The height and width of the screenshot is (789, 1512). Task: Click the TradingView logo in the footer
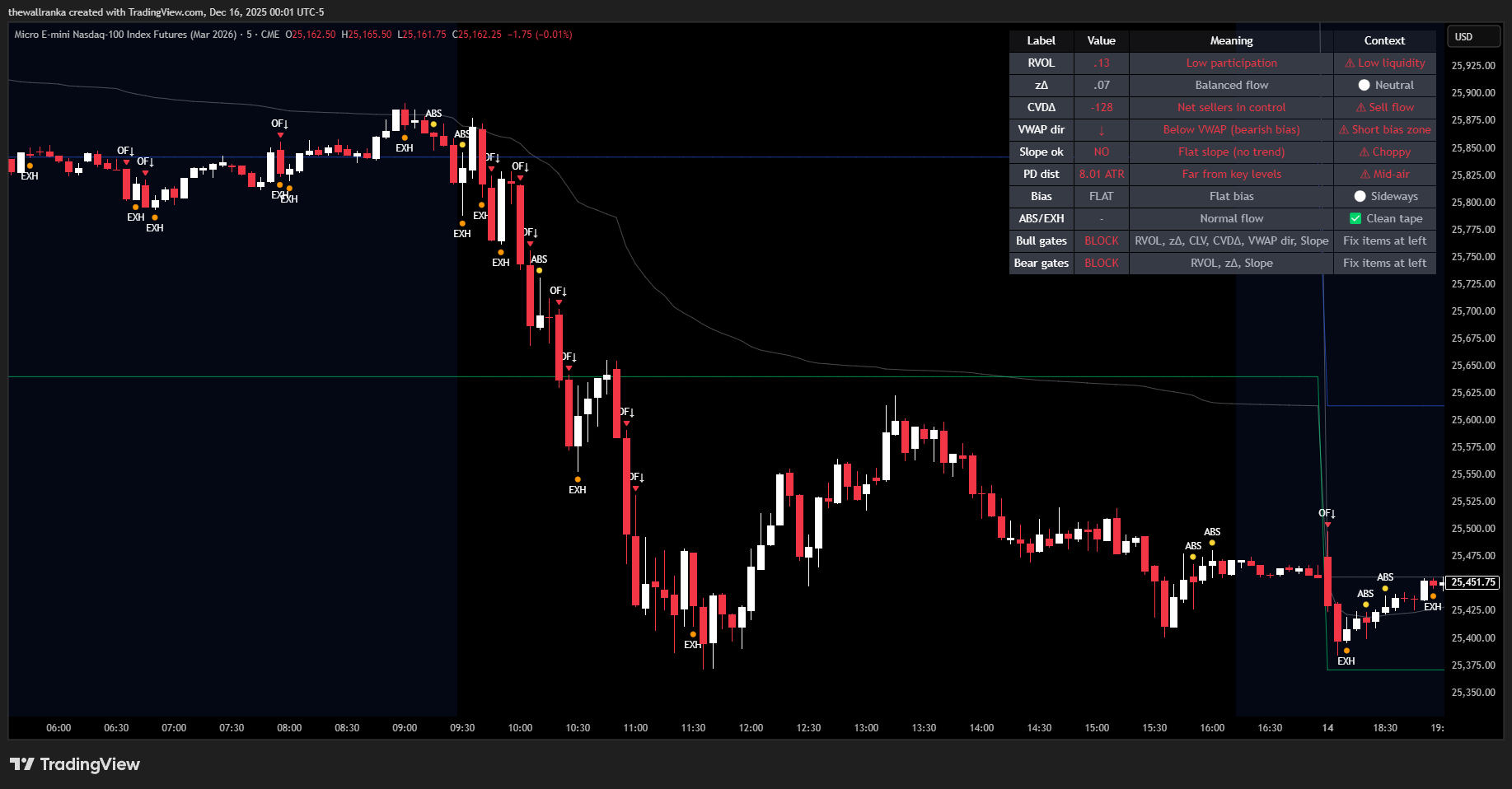75,764
